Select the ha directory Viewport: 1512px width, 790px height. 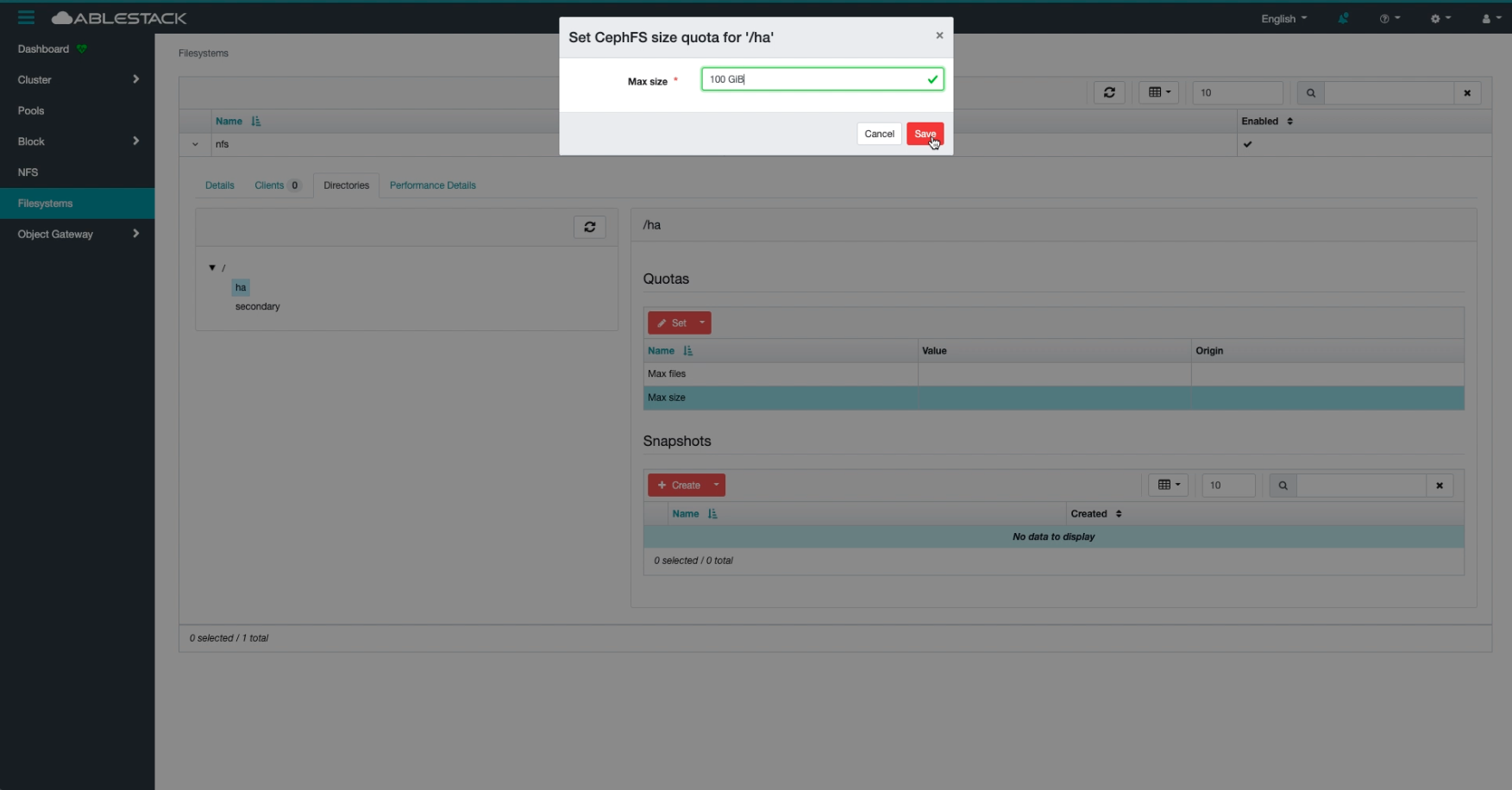click(x=241, y=287)
